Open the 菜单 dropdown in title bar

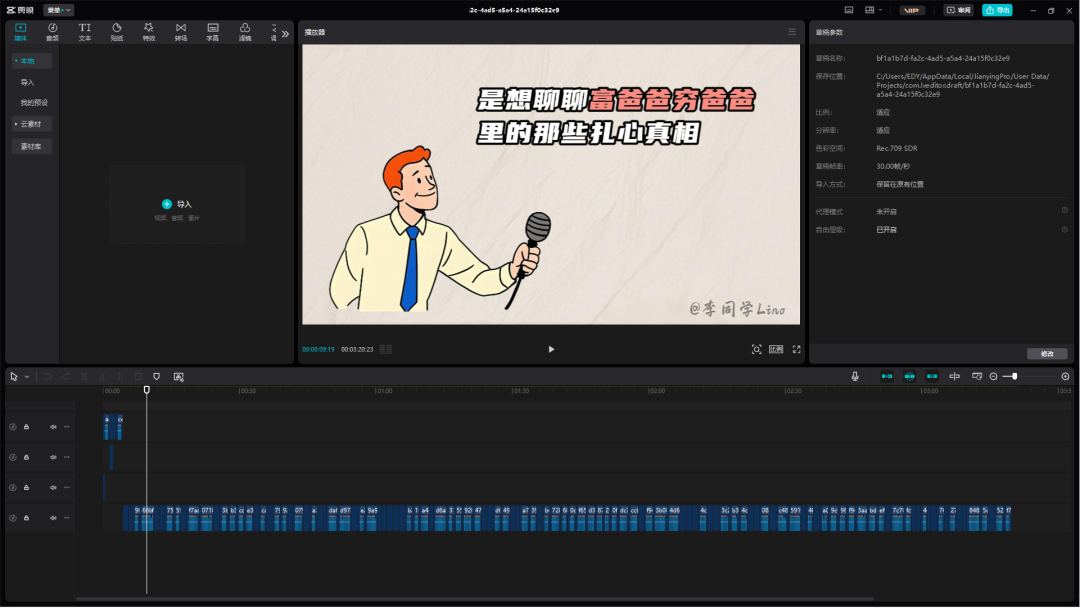pyautogui.click(x=58, y=10)
